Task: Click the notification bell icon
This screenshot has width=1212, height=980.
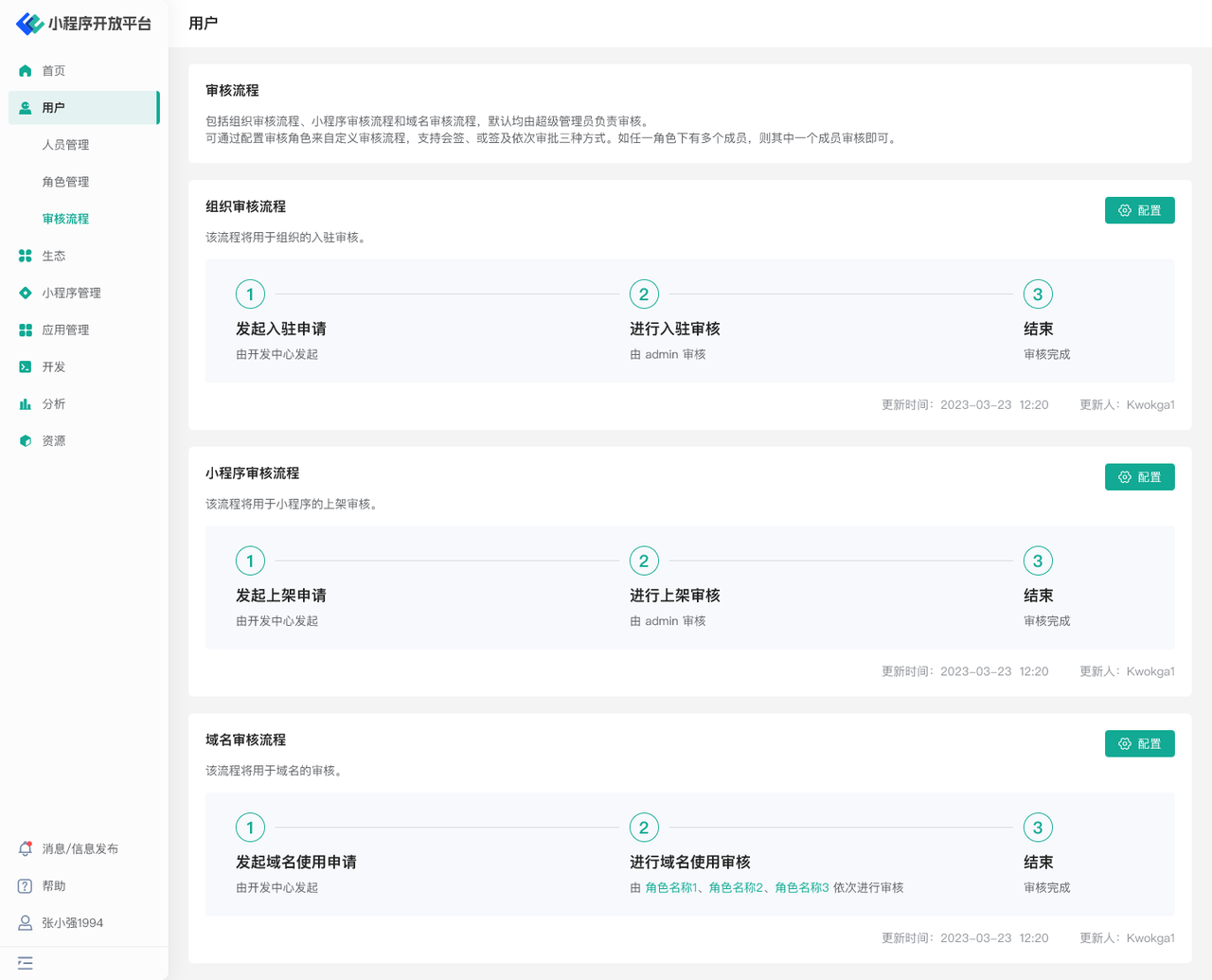Action: tap(26, 849)
